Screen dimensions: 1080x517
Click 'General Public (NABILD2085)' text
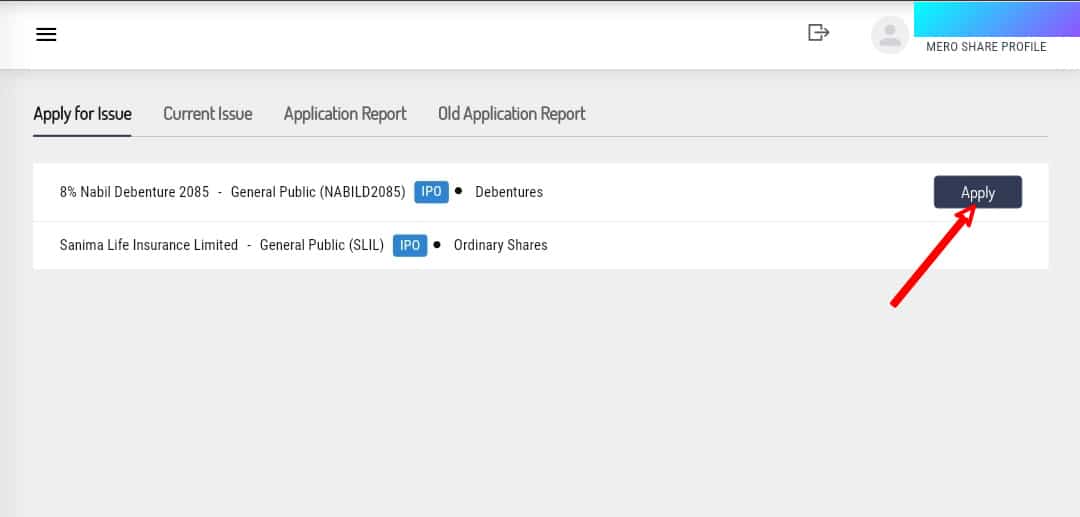[318, 192]
